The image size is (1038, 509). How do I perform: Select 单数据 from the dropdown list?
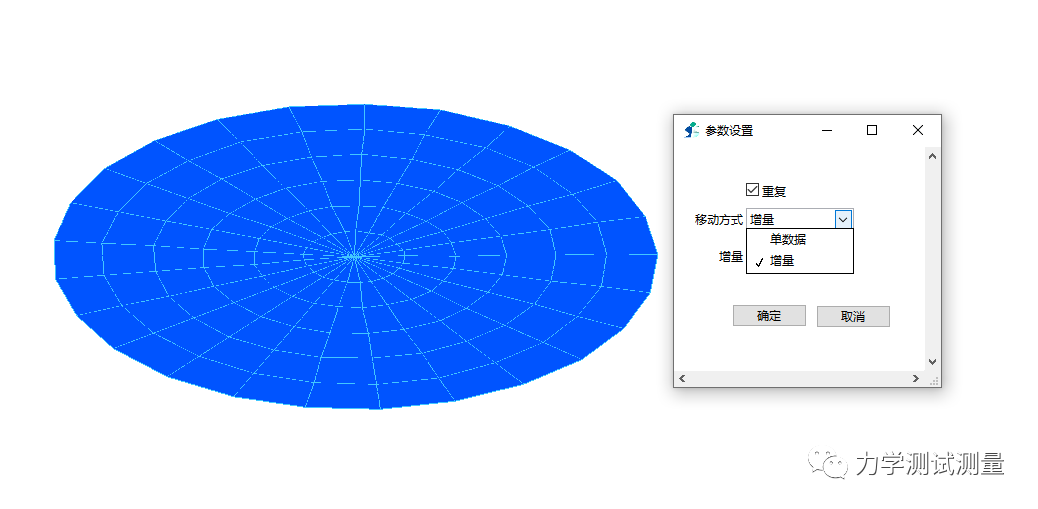pyautogui.click(x=788, y=239)
